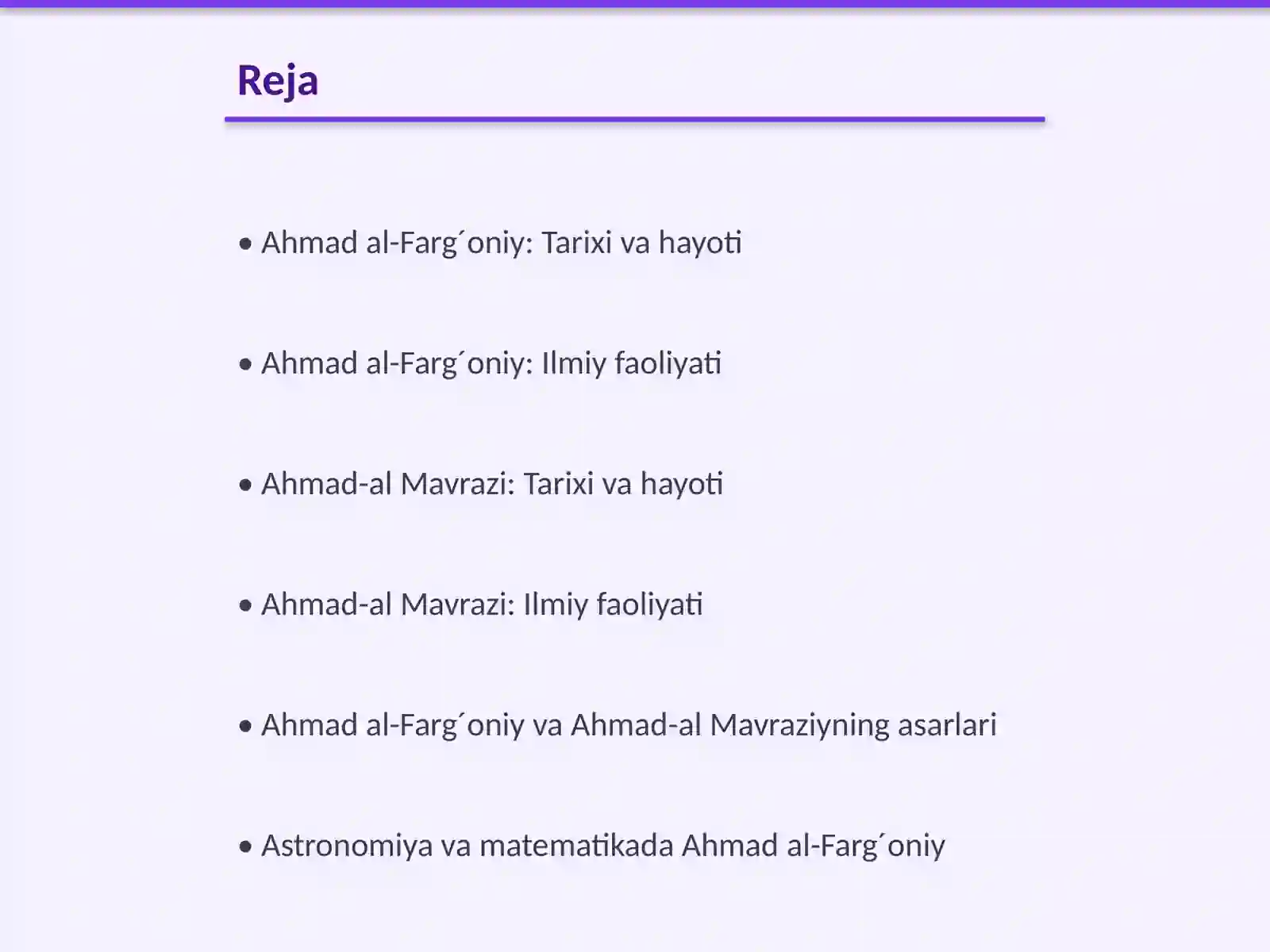Click the bullet dot before "Ahmad al-Farg´oniy: Ilmiy faoliyati"
This screenshot has height=952, width=1270.
(x=245, y=364)
